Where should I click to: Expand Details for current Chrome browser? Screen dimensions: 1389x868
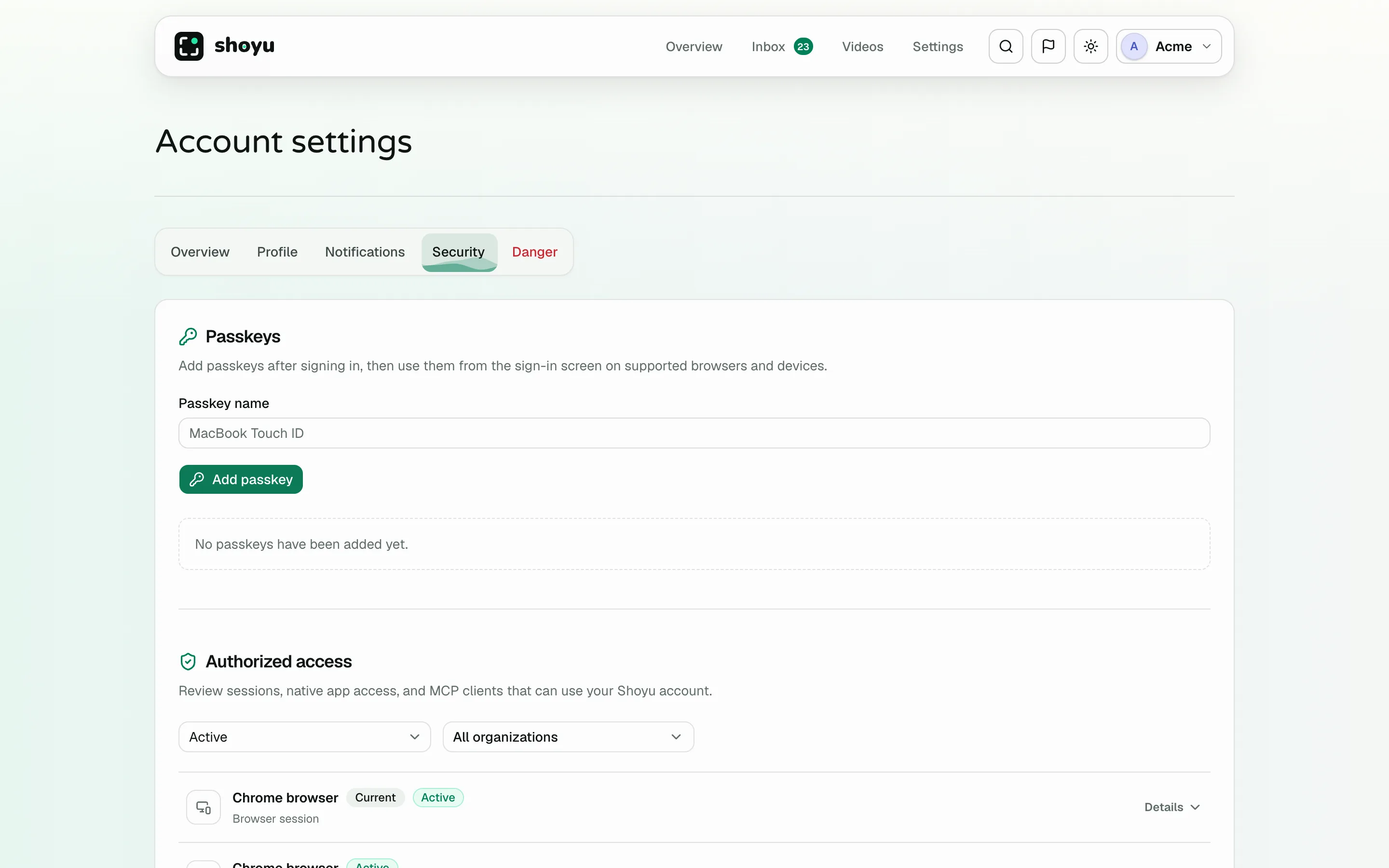1171,807
